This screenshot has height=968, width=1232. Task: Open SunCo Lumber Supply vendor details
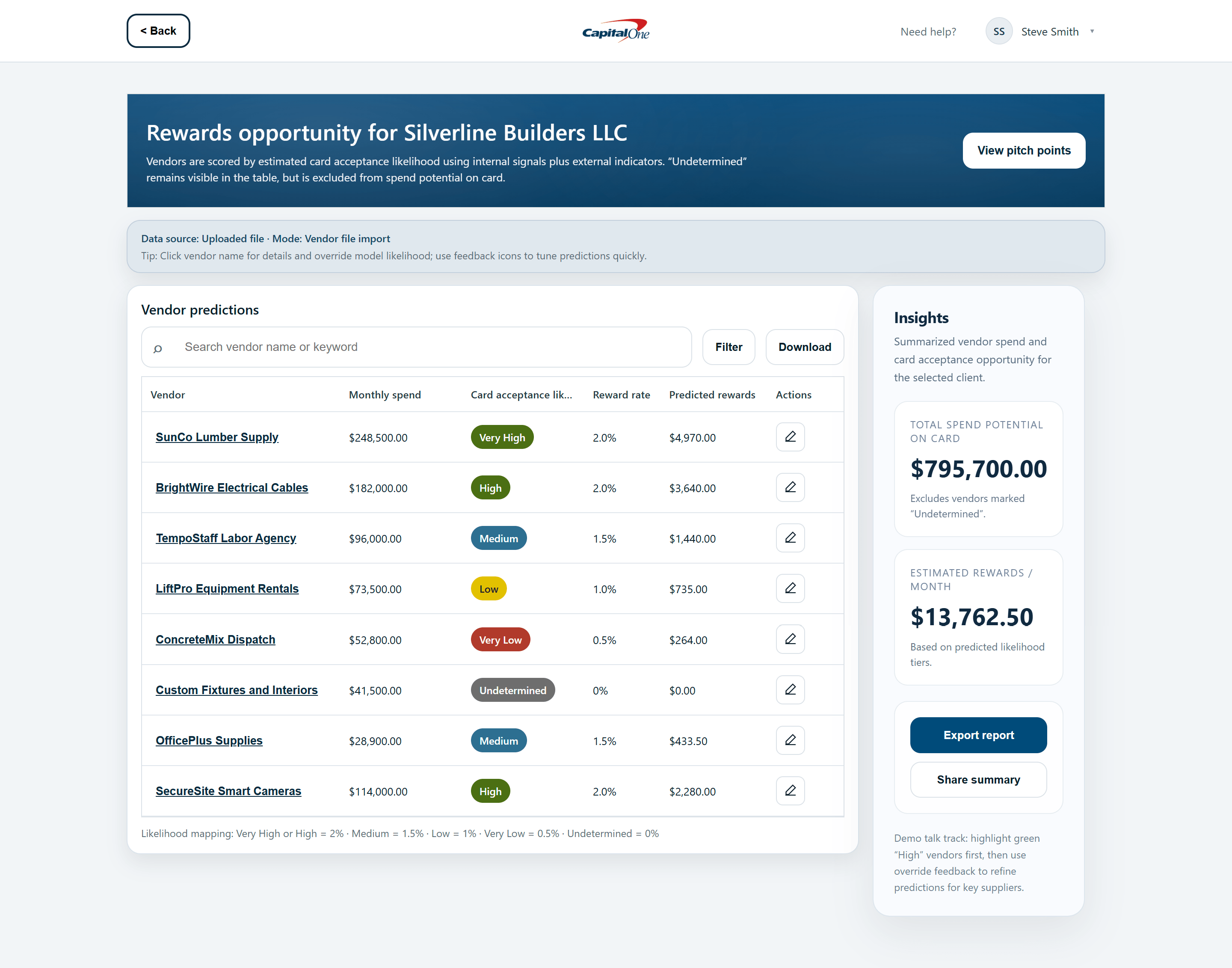(x=217, y=437)
